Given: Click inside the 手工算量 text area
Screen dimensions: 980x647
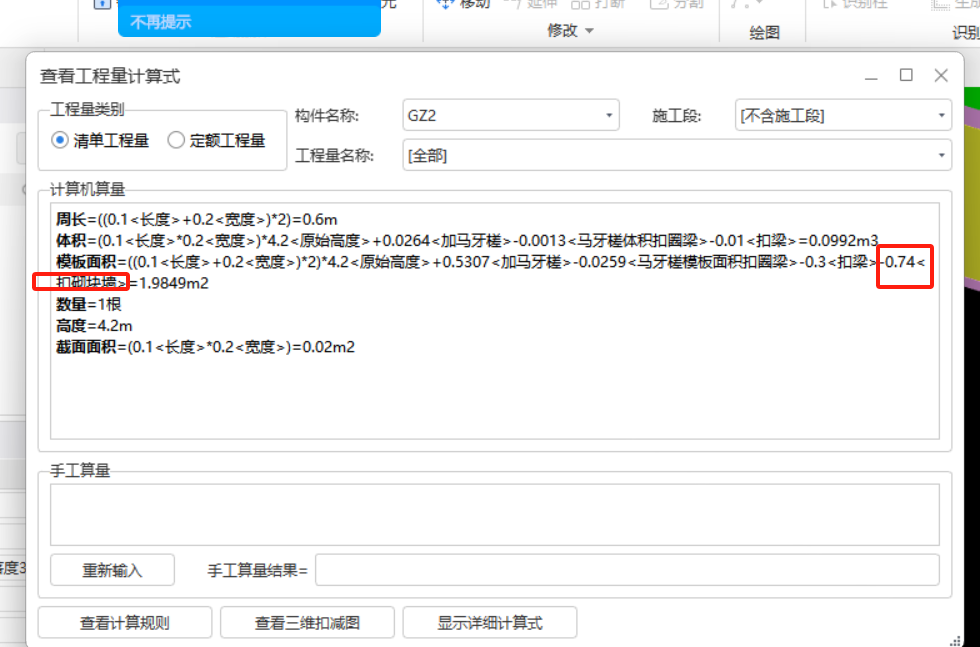Looking at the screenshot, I should tap(494, 514).
